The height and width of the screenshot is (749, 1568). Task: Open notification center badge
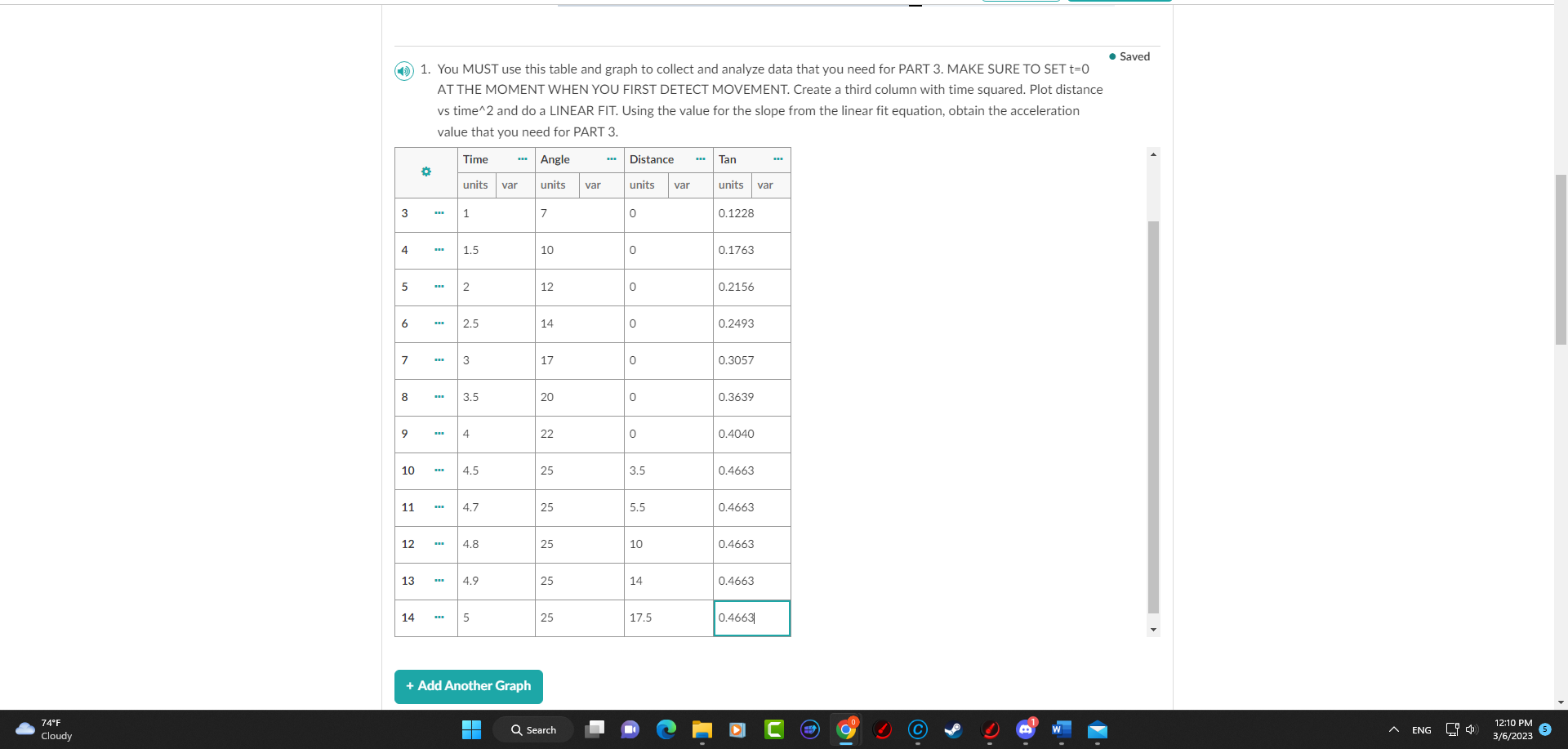click(x=1545, y=729)
